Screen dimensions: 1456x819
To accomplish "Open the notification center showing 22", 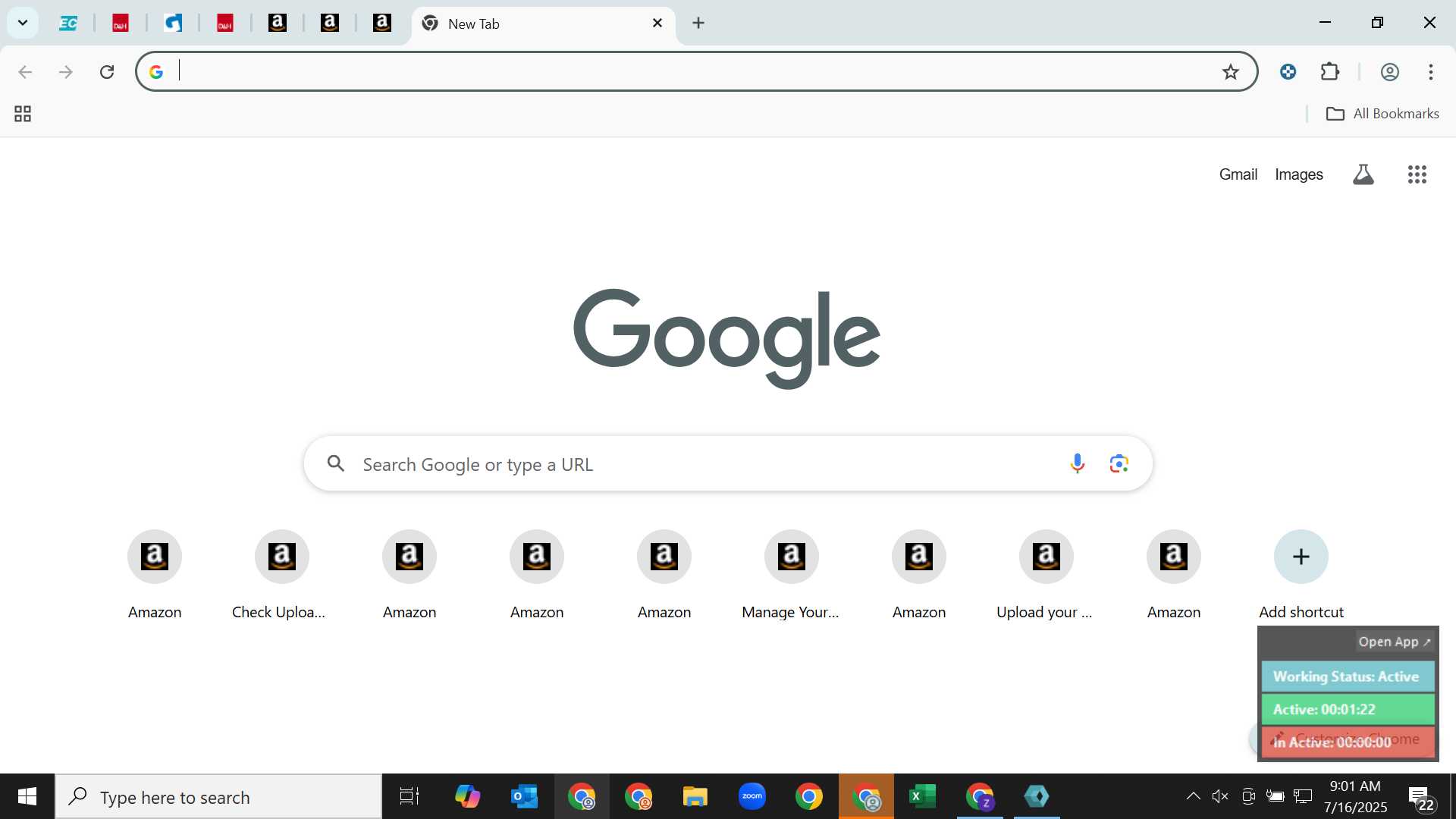I will click(1422, 798).
